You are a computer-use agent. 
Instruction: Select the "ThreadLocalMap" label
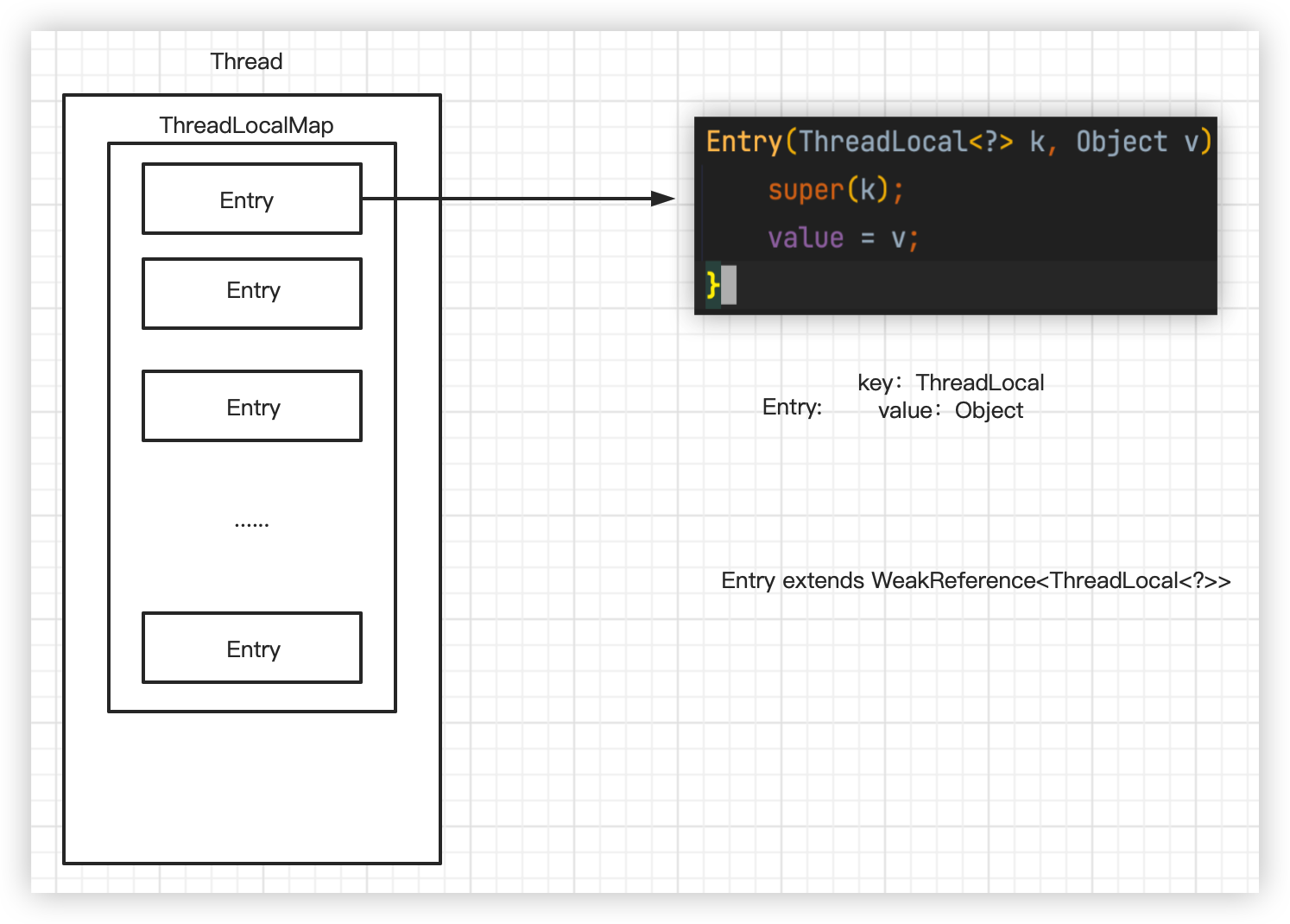(x=246, y=125)
